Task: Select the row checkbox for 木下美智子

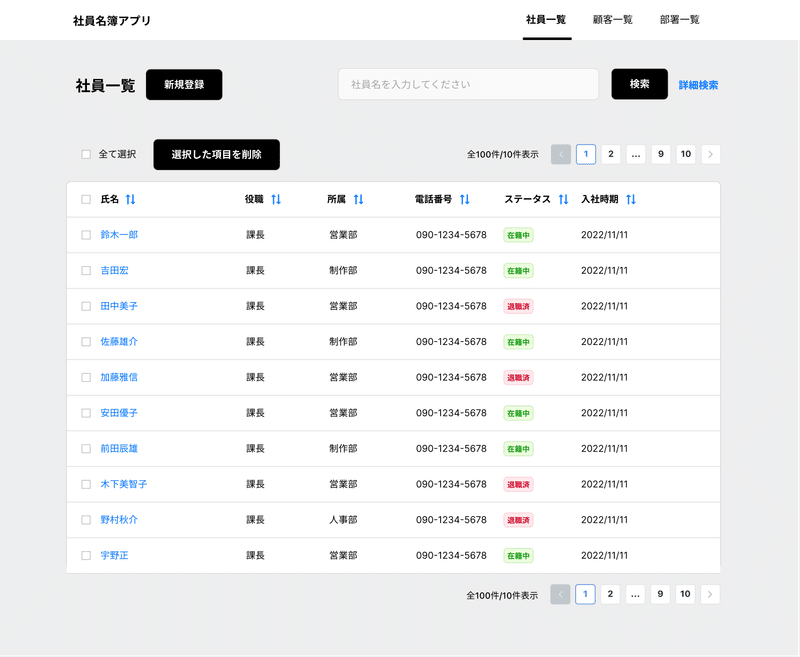Action: [86, 485]
